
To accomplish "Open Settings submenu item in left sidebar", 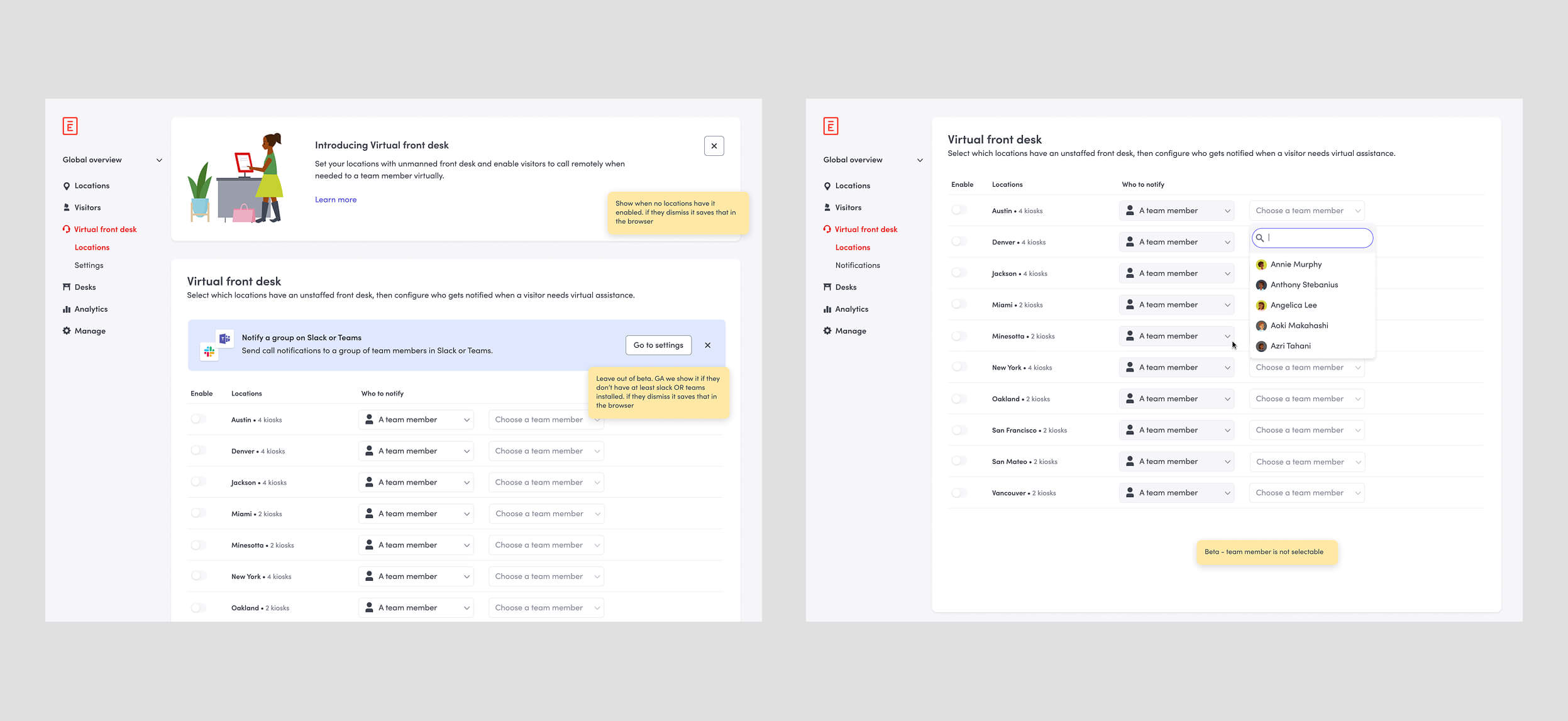I will point(89,265).
